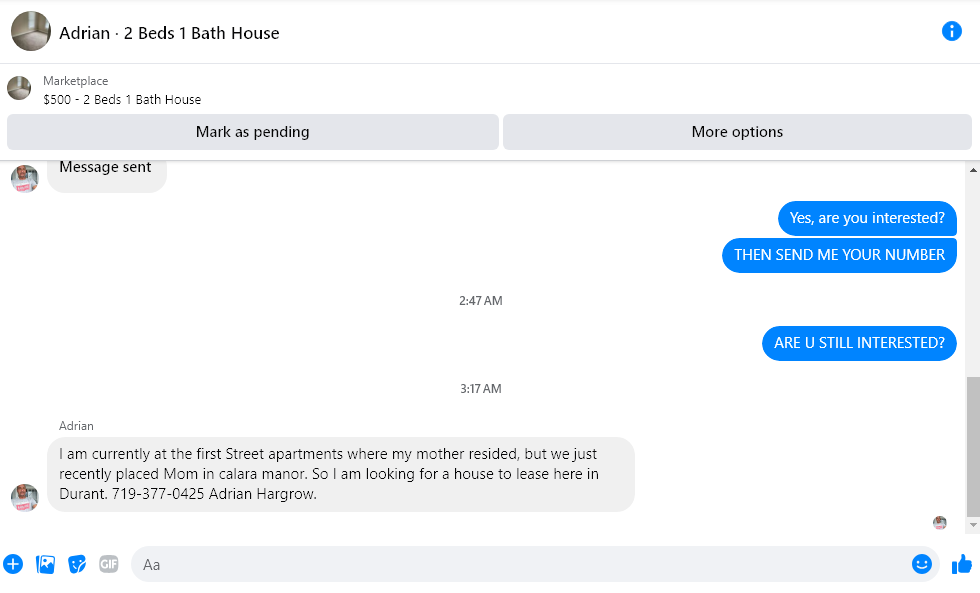Open the Marketplace listing thumbnail
The image size is (980, 593).
click(x=19, y=88)
